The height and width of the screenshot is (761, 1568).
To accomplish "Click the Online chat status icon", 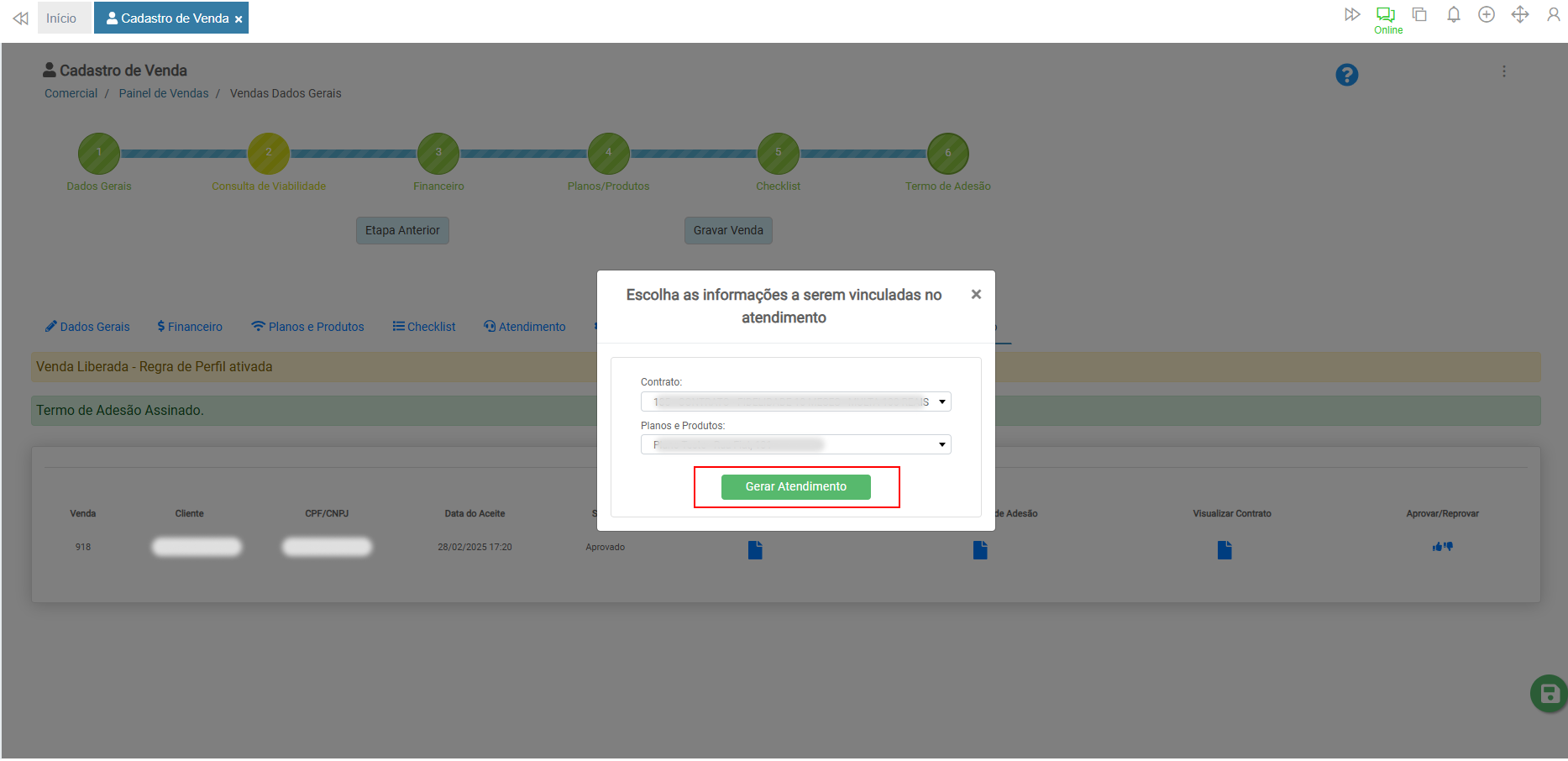I will pos(1386,15).
